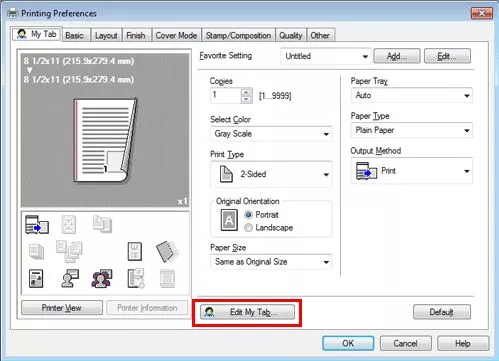Switch to the Layout tab

[106, 35]
